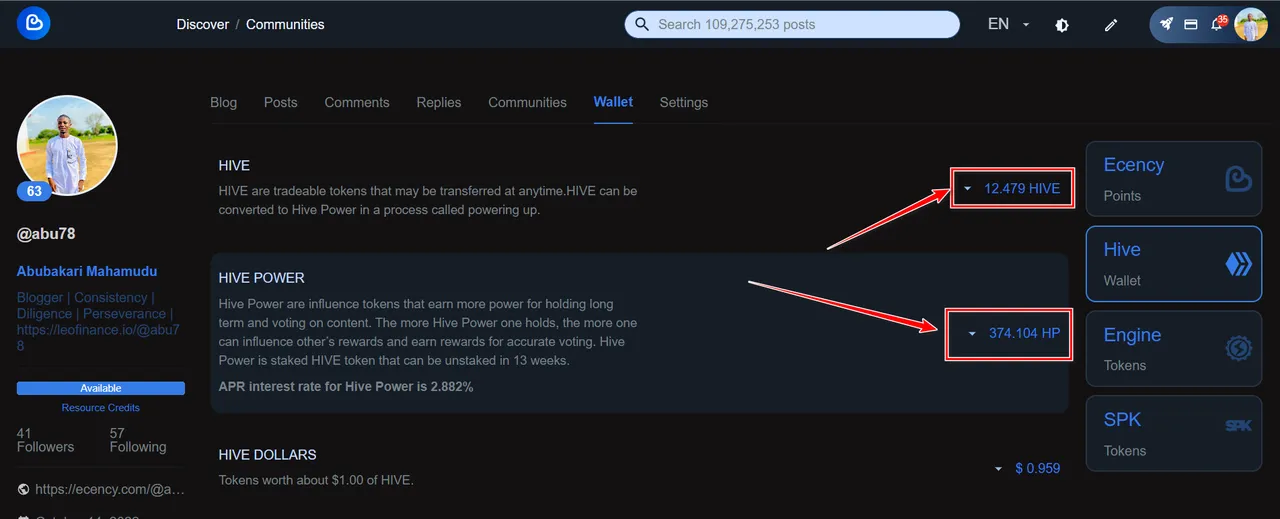Toggle dark/light theme icon

[x=1062, y=25]
